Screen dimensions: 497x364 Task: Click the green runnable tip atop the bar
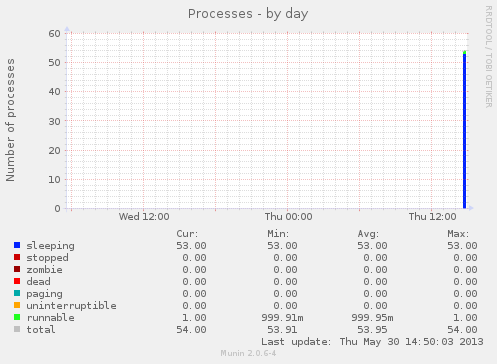pos(465,52)
